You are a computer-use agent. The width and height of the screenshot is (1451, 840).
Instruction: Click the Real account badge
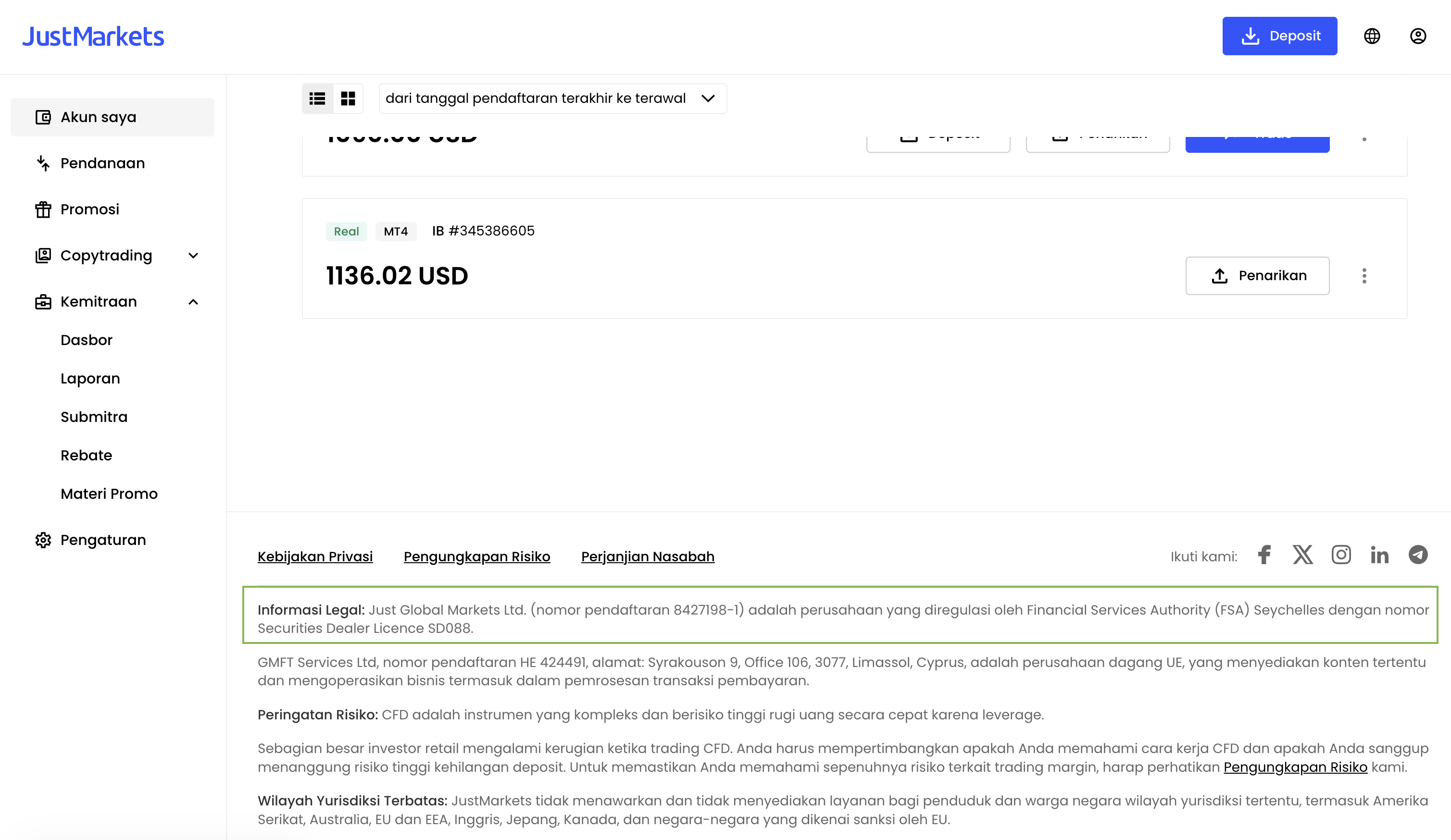347,231
